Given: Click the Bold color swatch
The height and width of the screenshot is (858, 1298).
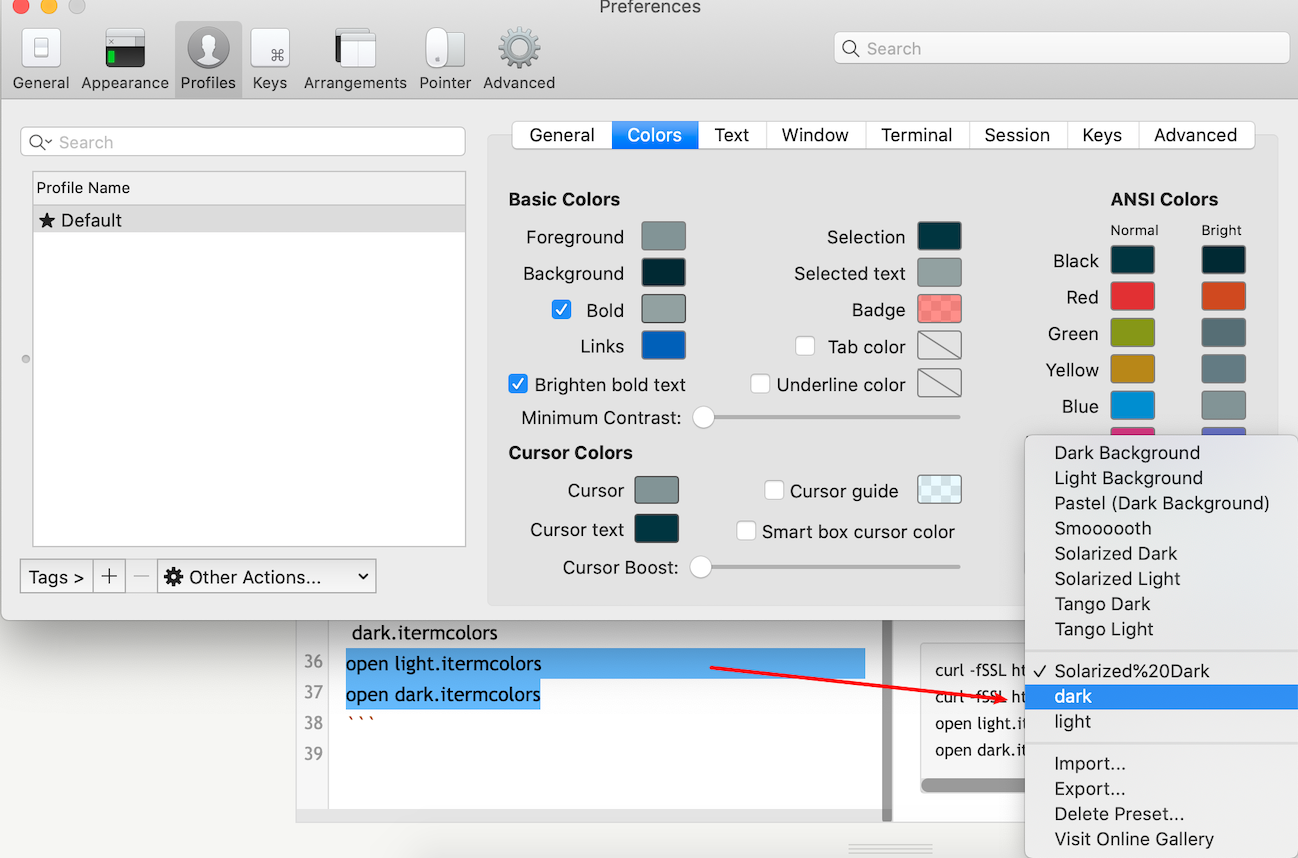Looking at the screenshot, I should [663, 308].
